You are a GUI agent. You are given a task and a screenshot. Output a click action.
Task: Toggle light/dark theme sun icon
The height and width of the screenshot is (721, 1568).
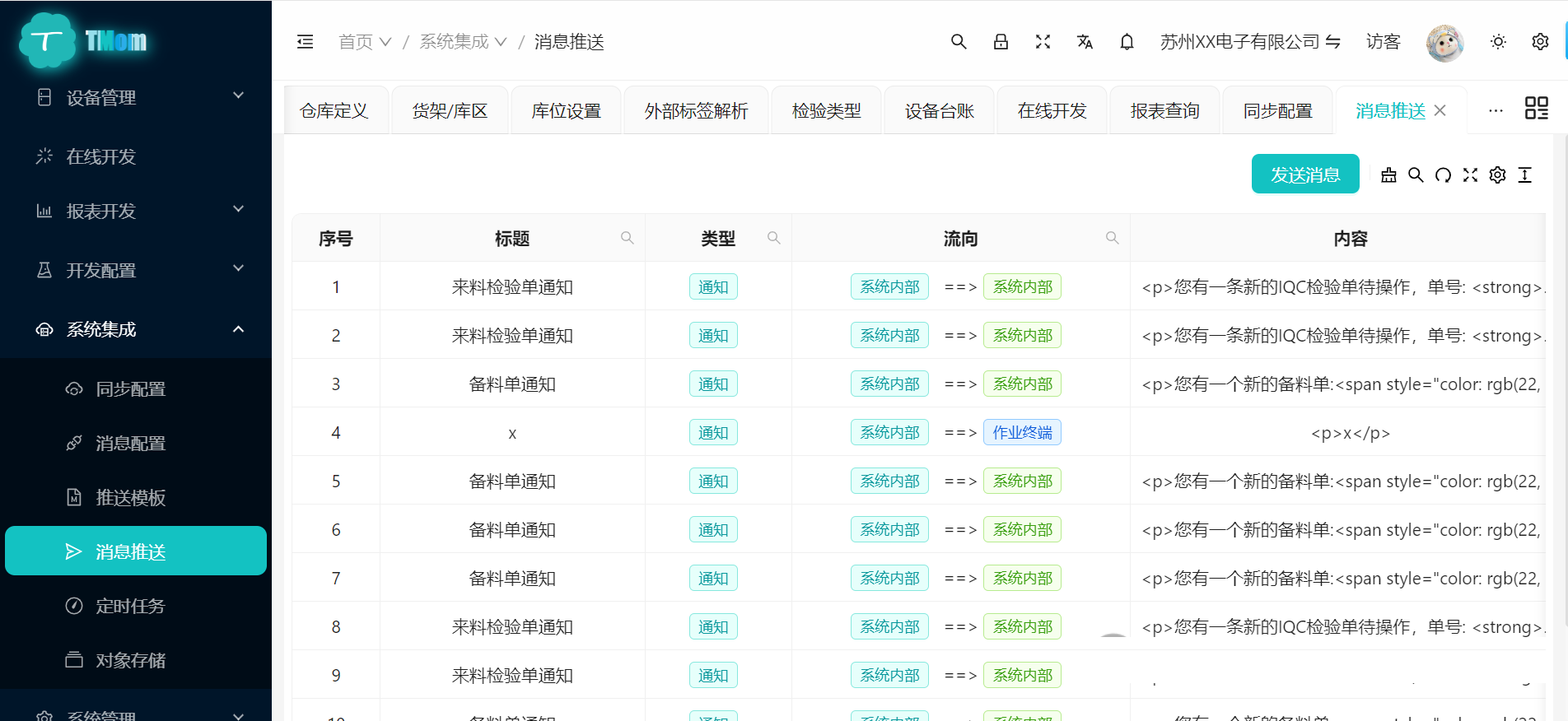point(1498,42)
